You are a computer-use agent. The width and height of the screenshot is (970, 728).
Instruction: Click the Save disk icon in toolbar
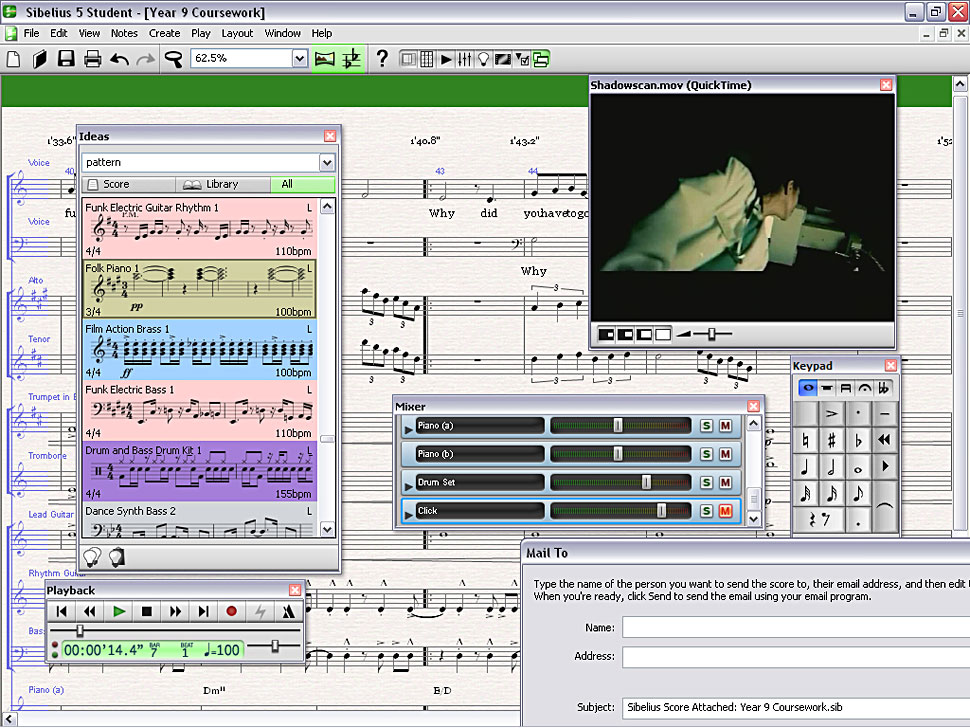[66, 59]
